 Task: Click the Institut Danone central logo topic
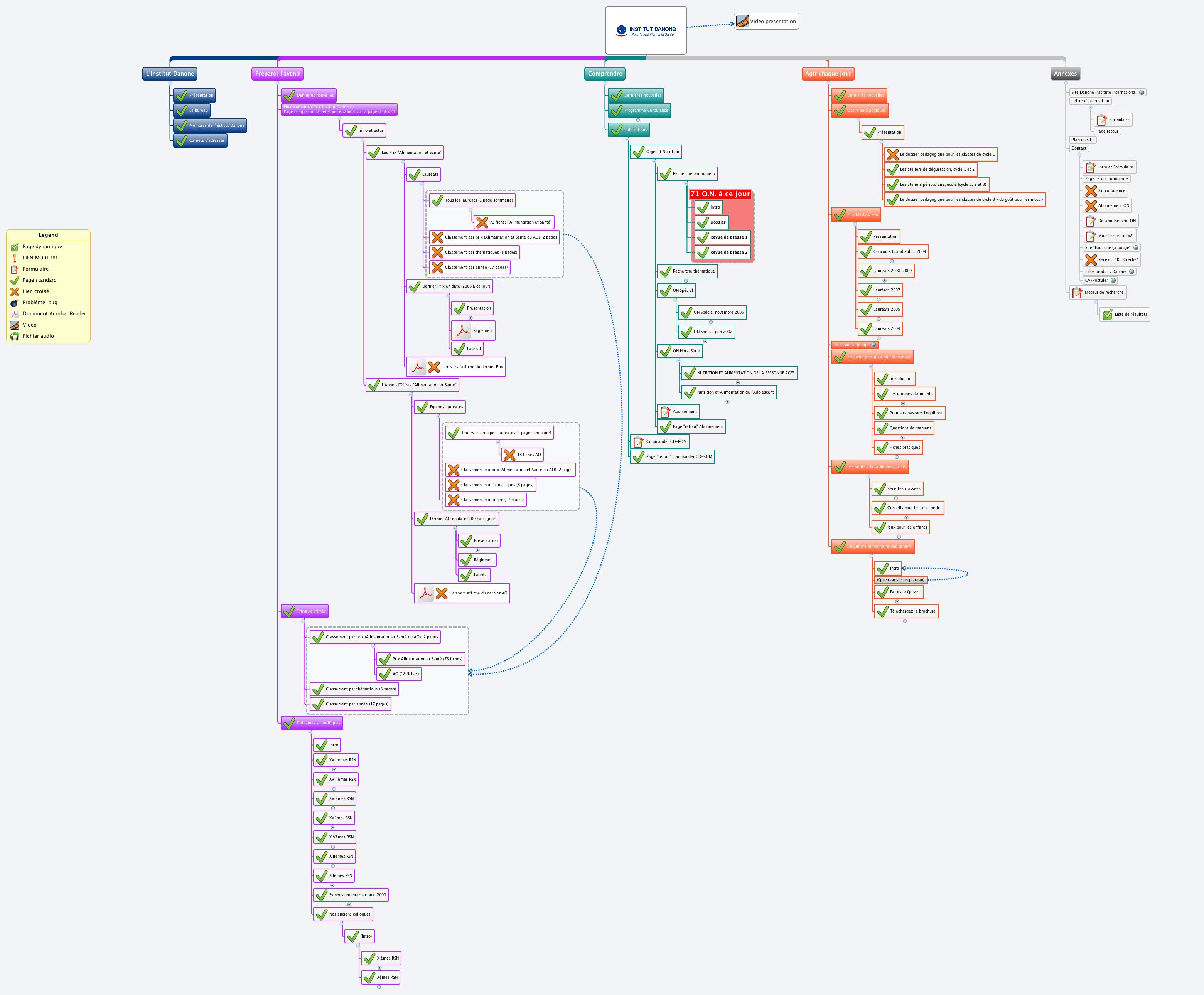click(x=646, y=30)
